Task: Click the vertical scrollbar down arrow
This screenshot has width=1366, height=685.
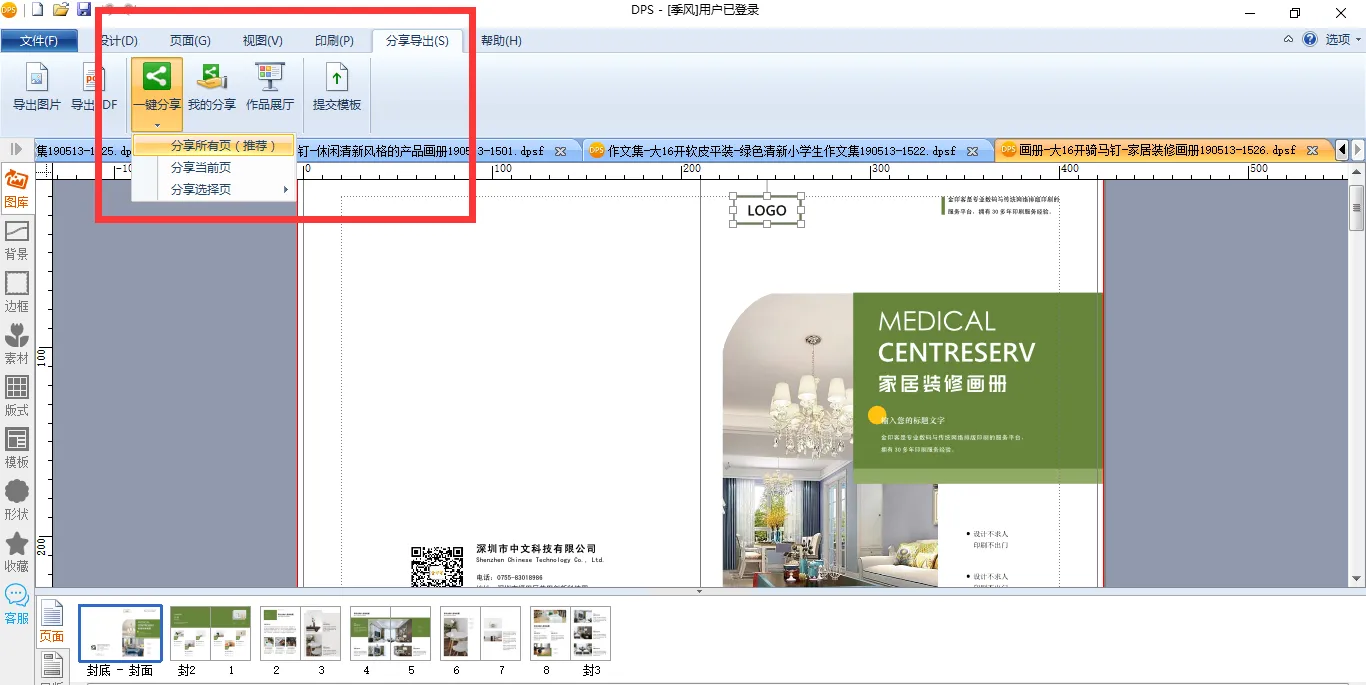Action: coord(1357,579)
